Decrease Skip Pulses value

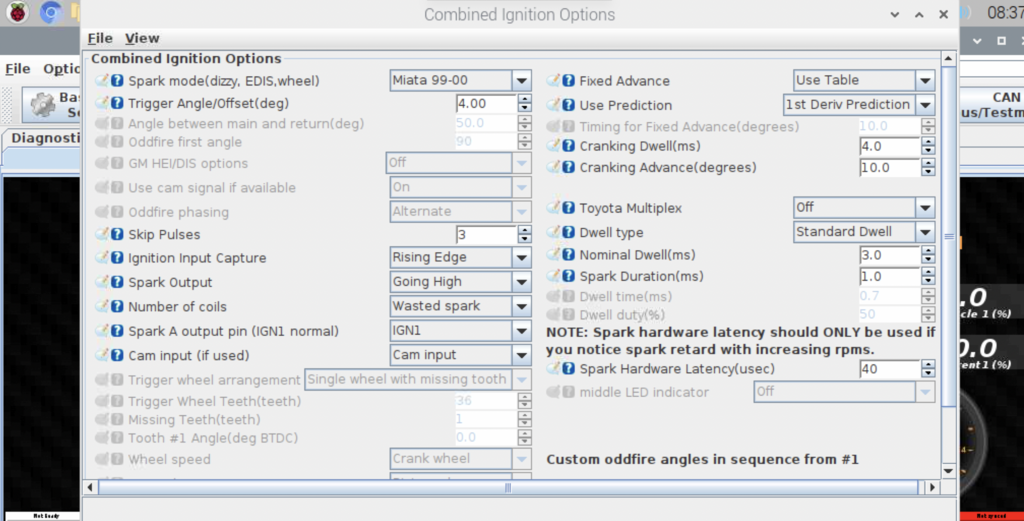[524, 239]
